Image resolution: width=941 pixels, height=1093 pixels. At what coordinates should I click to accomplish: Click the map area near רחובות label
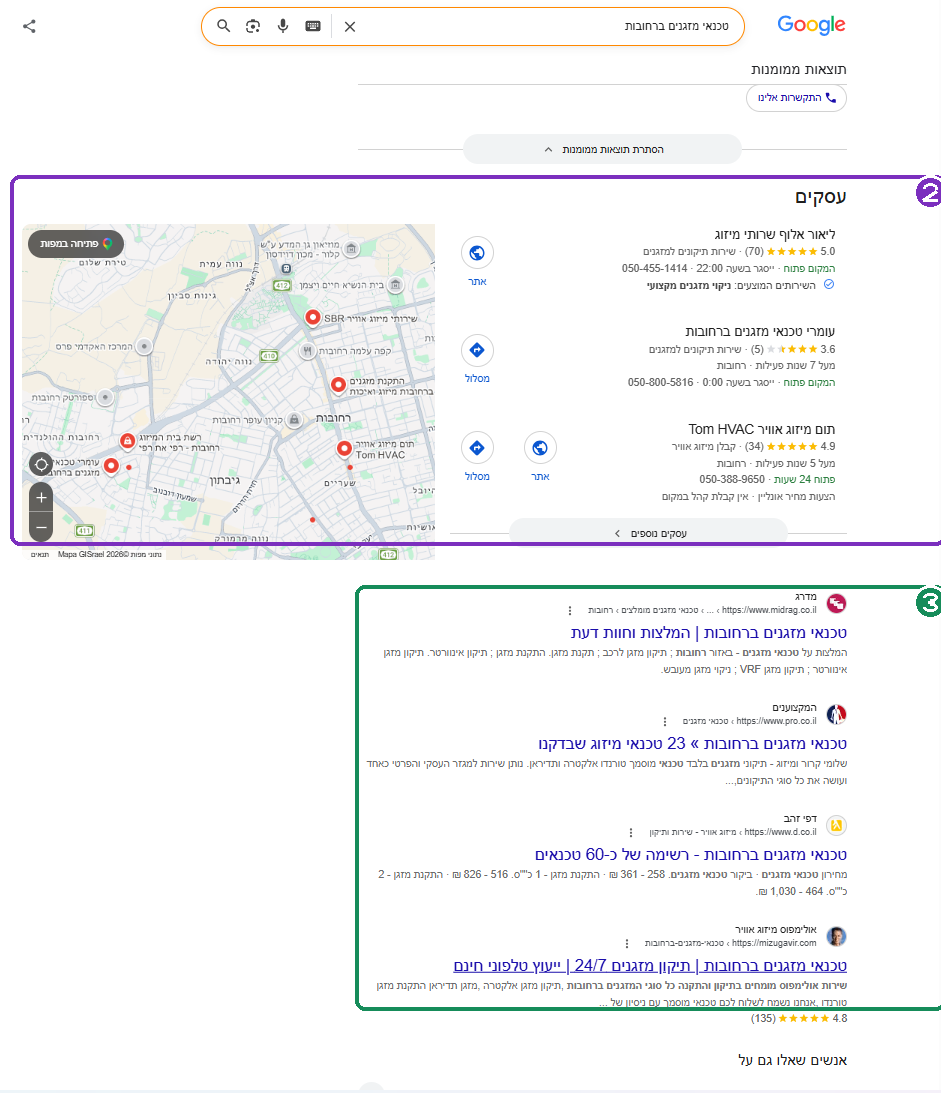333,418
